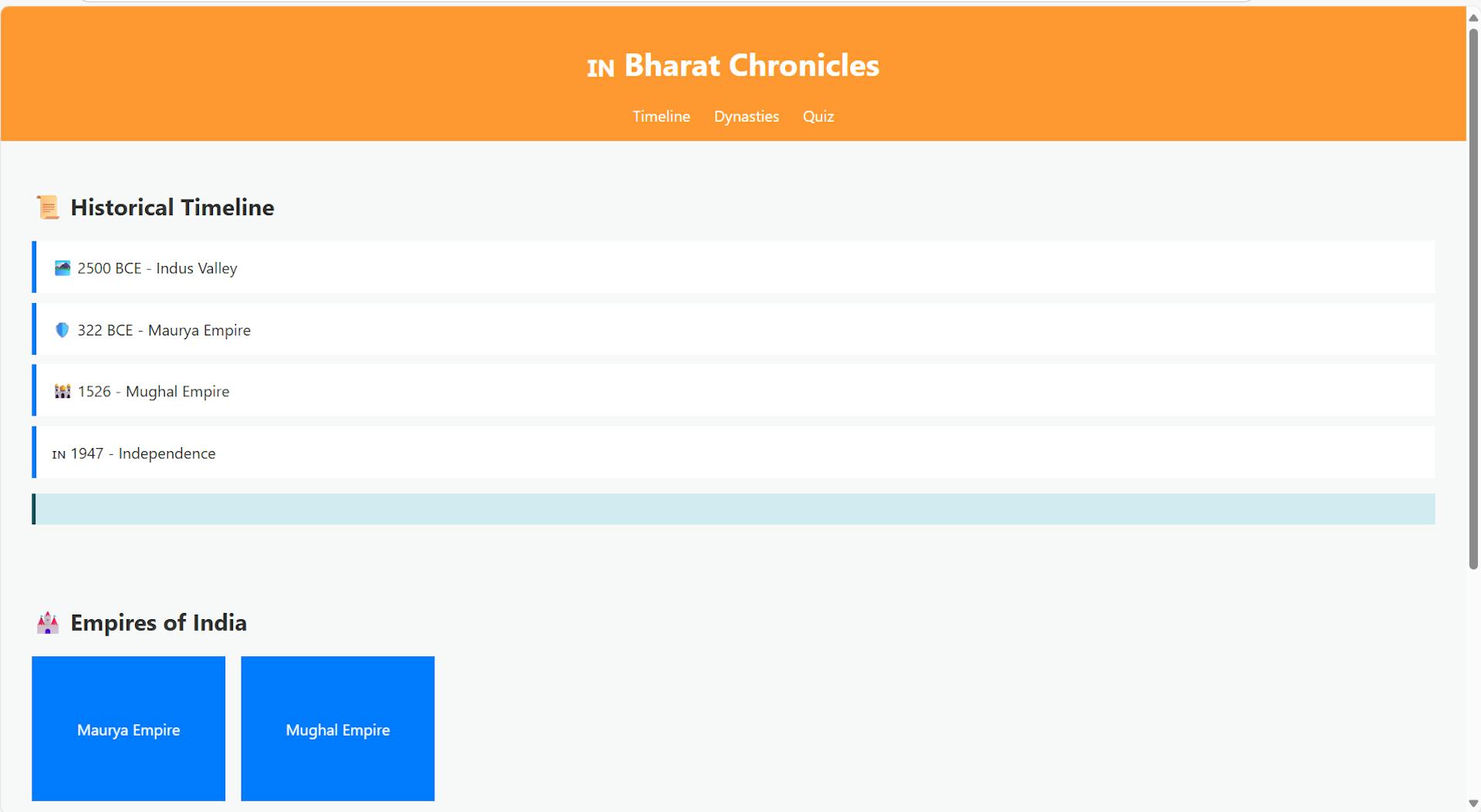Screen dimensions: 1481x812
Task: Select the 322 BCE - Maurya Empire entry
Action: [x=734, y=329]
